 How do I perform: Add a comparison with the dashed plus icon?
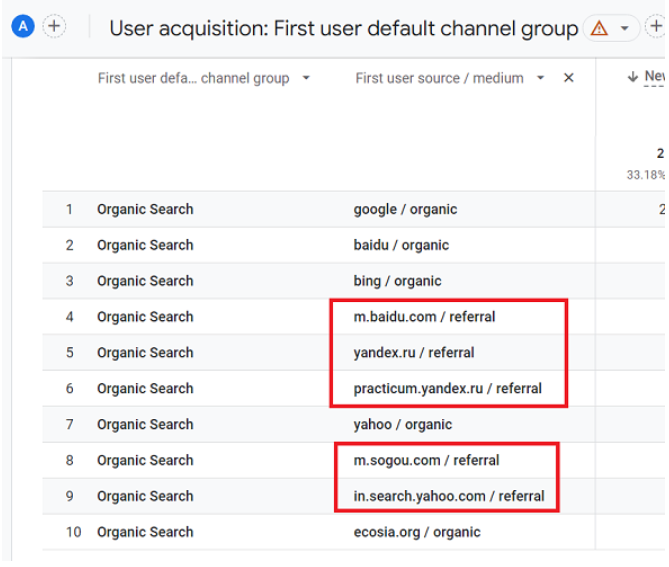click(54, 26)
